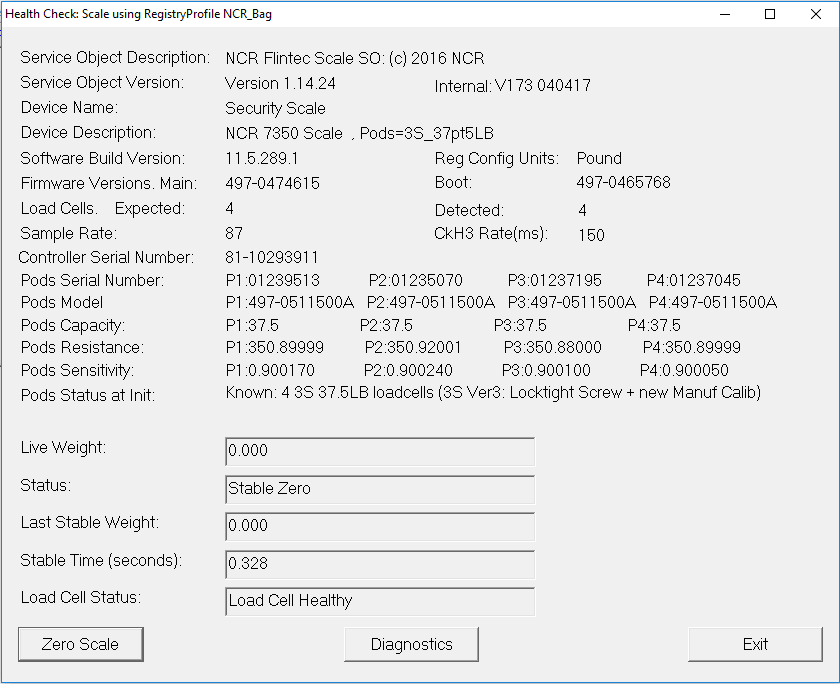840x684 pixels.
Task: Click the Live Weight field
Action: tap(380, 451)
